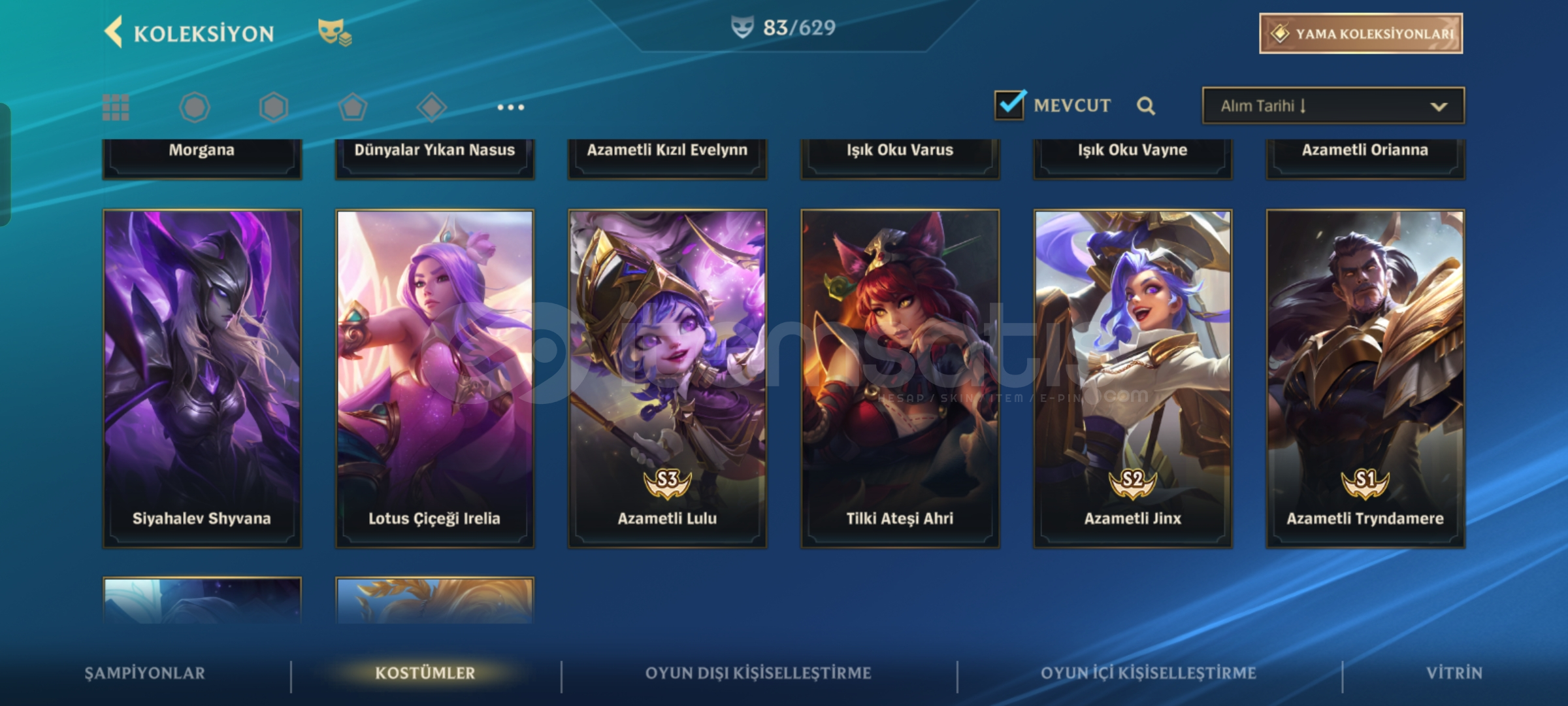
Task: Switch to the ŞAMPİYONLAR tab
Action: click(144, 673)
